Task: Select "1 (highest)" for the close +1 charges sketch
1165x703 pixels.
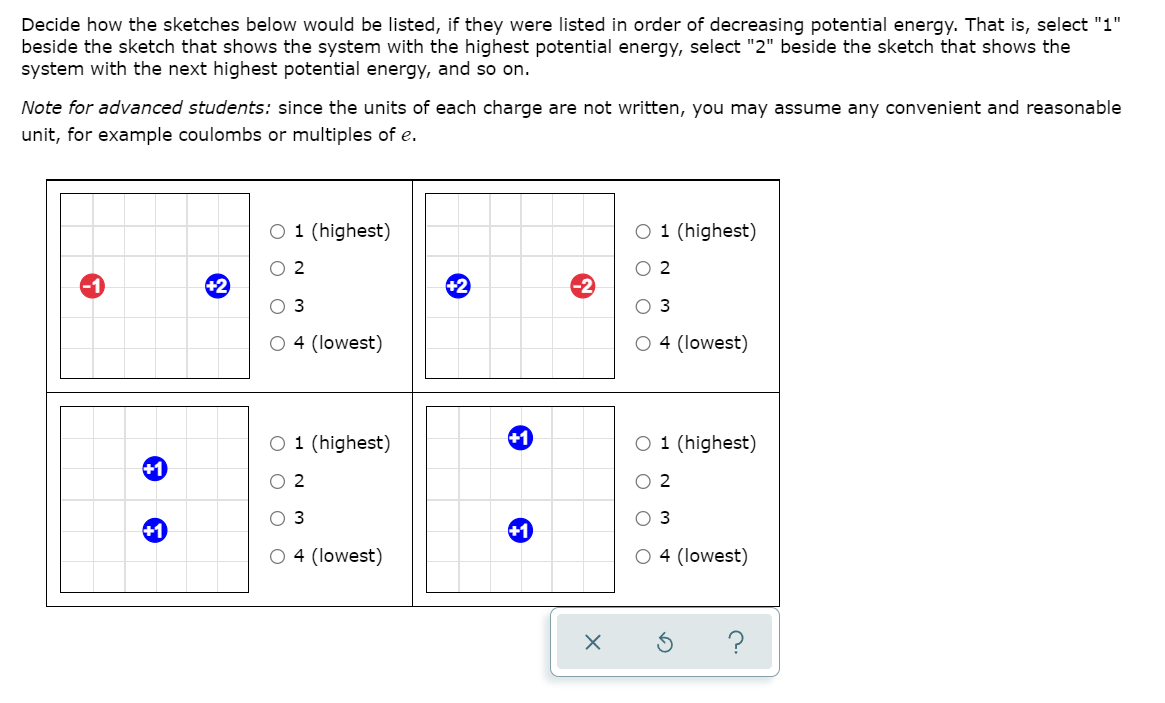Action: point(276,443)
